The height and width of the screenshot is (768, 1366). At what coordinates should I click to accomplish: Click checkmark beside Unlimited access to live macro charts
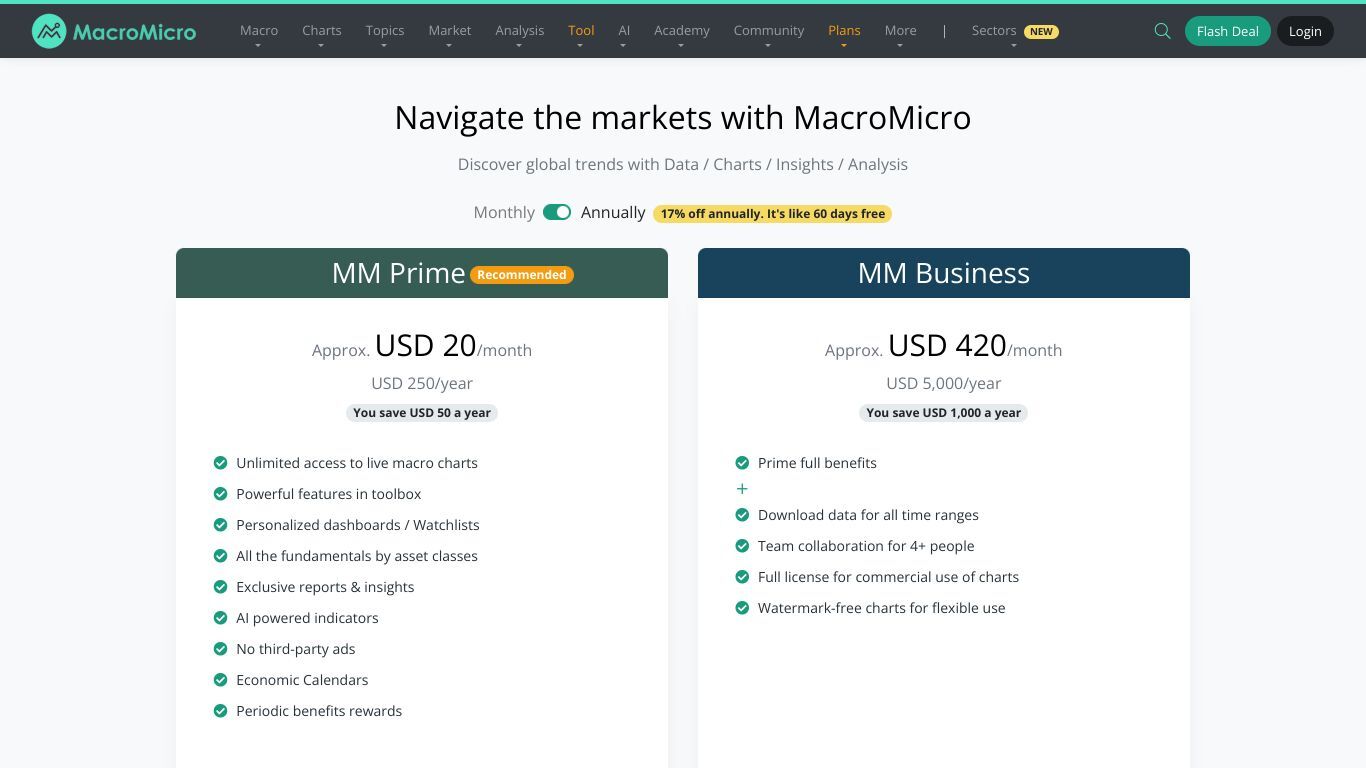pyautogui.click(x=220, y=463)
